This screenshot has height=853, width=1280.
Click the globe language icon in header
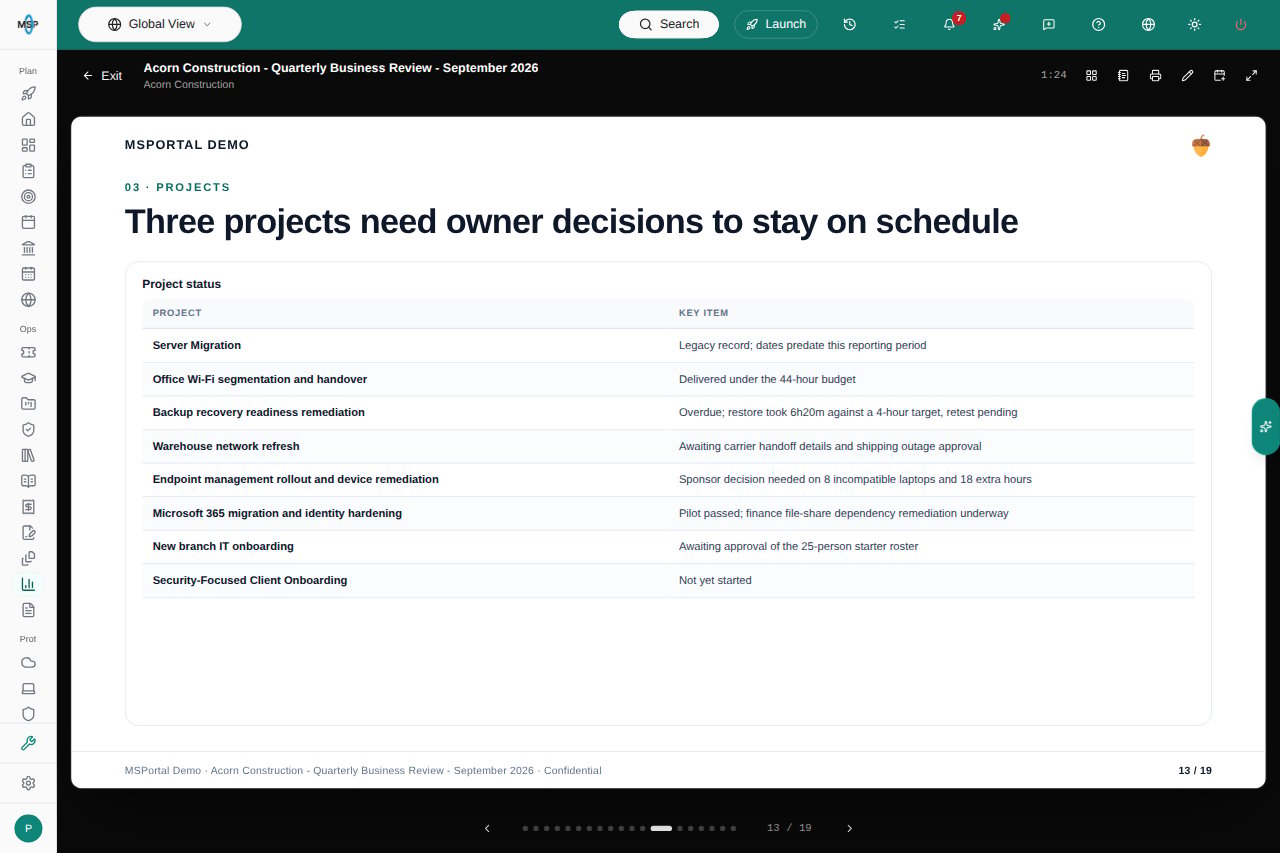1148,24
